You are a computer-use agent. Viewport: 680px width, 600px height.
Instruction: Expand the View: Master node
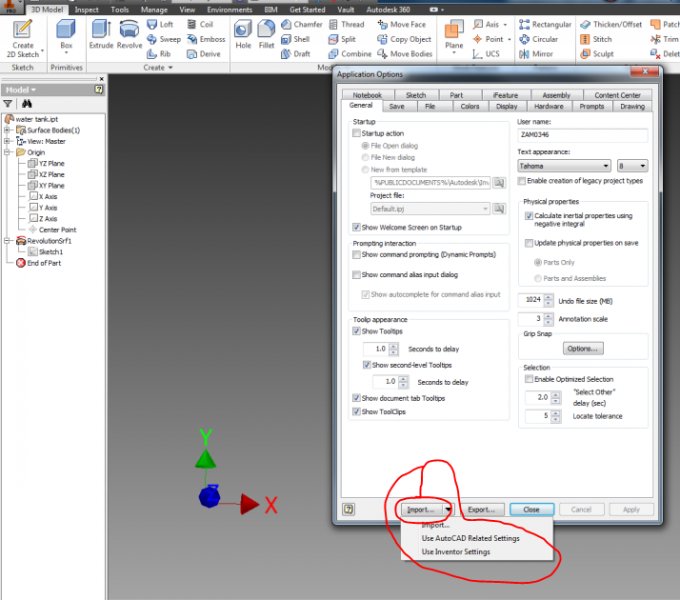[x=7, y=141]
